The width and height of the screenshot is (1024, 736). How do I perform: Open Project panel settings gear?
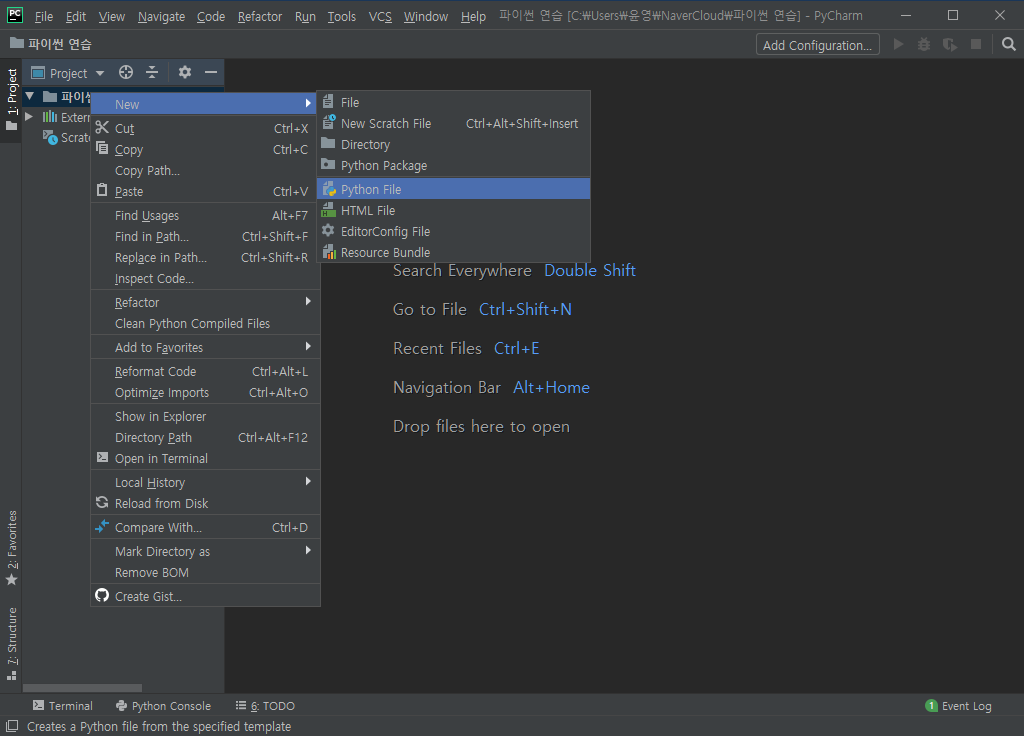(185, 72)
